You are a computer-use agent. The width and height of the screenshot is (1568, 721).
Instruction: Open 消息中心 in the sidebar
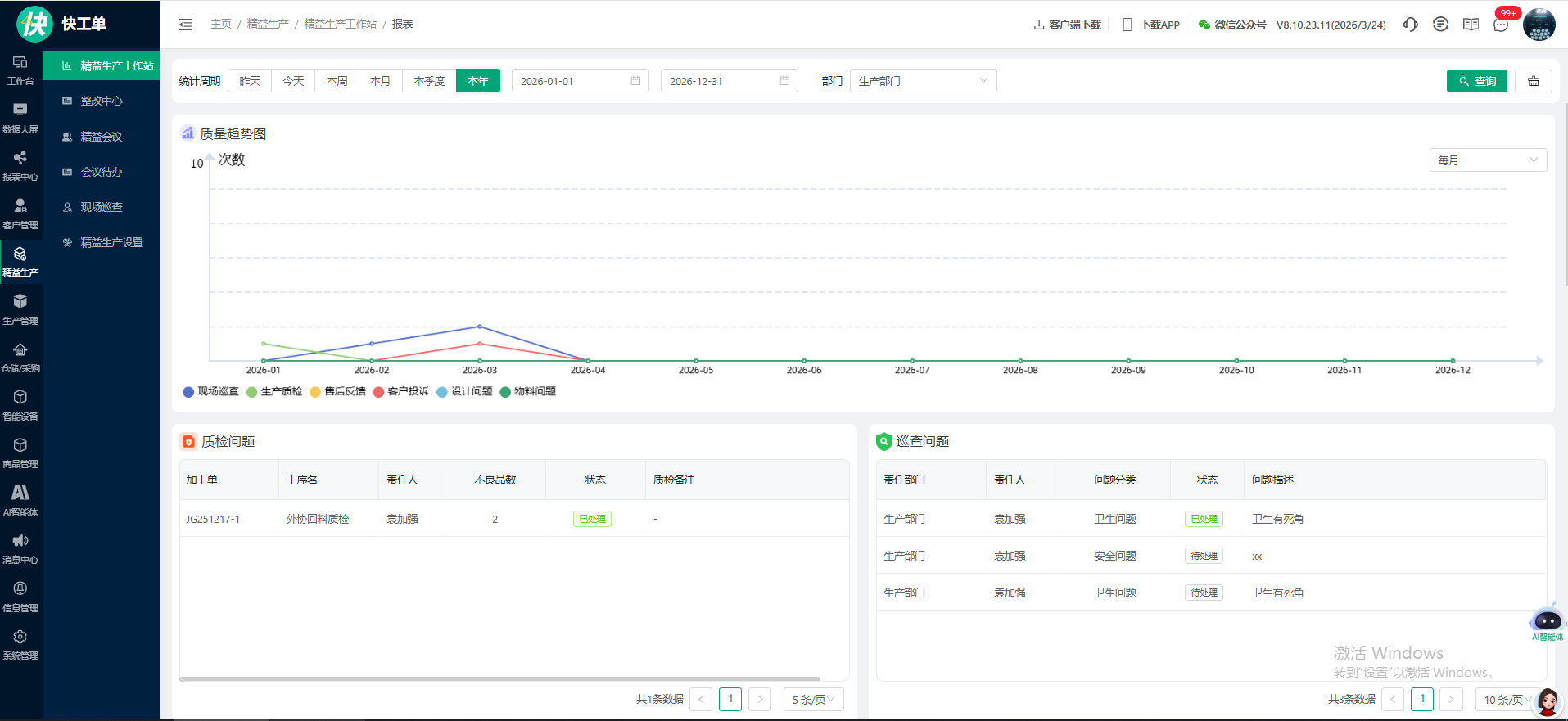point(20,549)
